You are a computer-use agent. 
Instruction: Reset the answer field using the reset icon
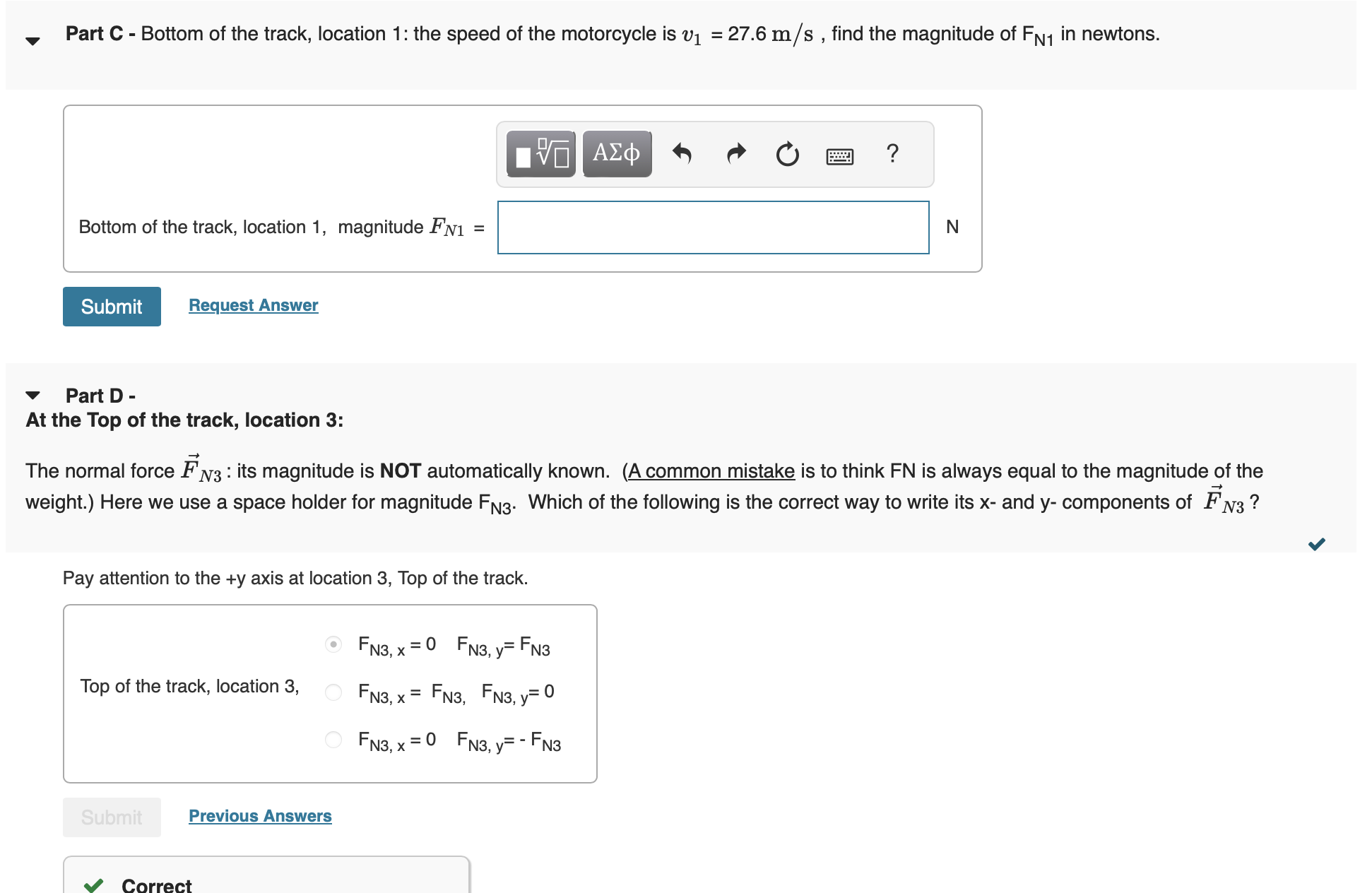point(786,153)
